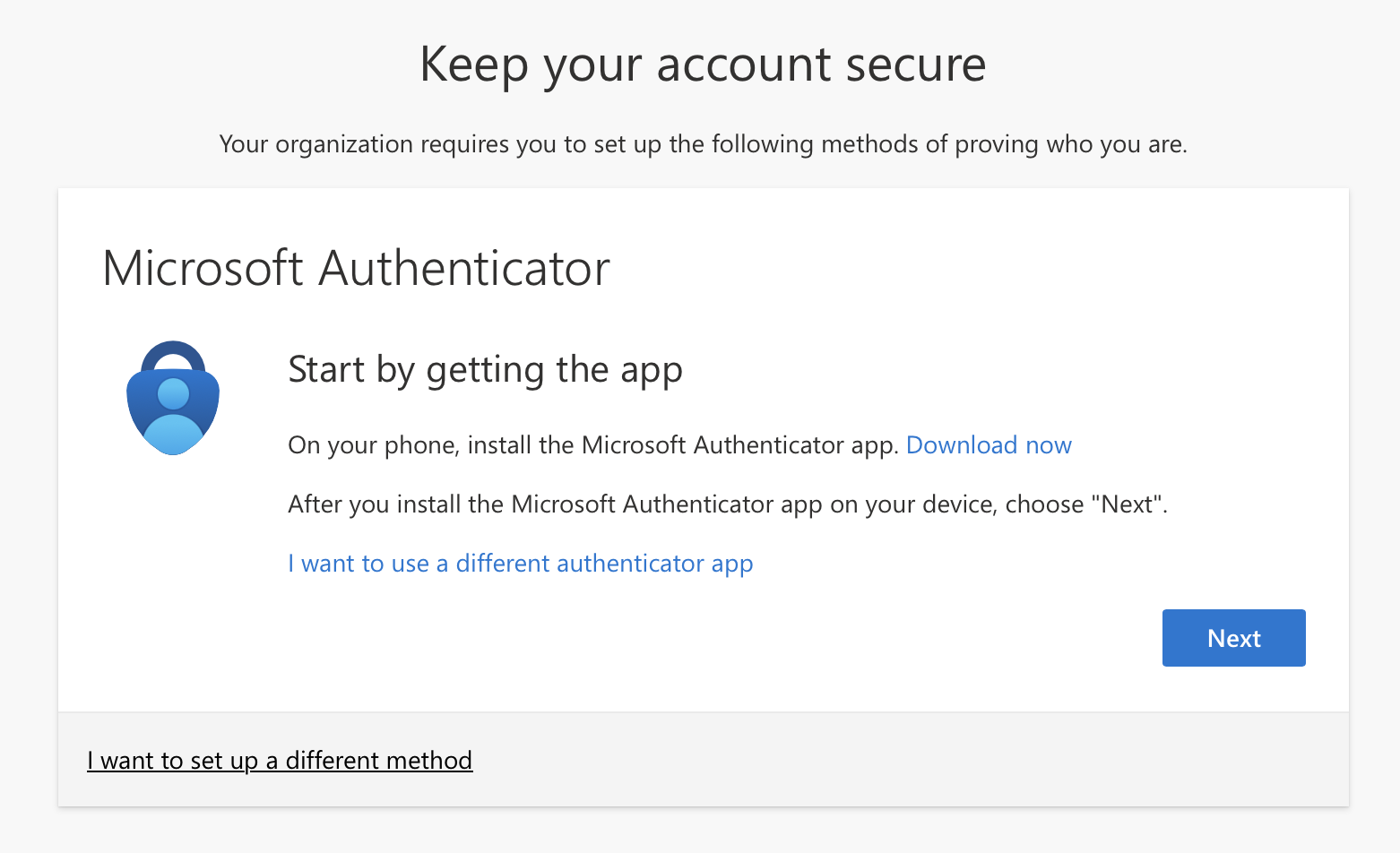Open the Download now link
The width and height of the screenshot is (1400, 853).
[989, 445]
